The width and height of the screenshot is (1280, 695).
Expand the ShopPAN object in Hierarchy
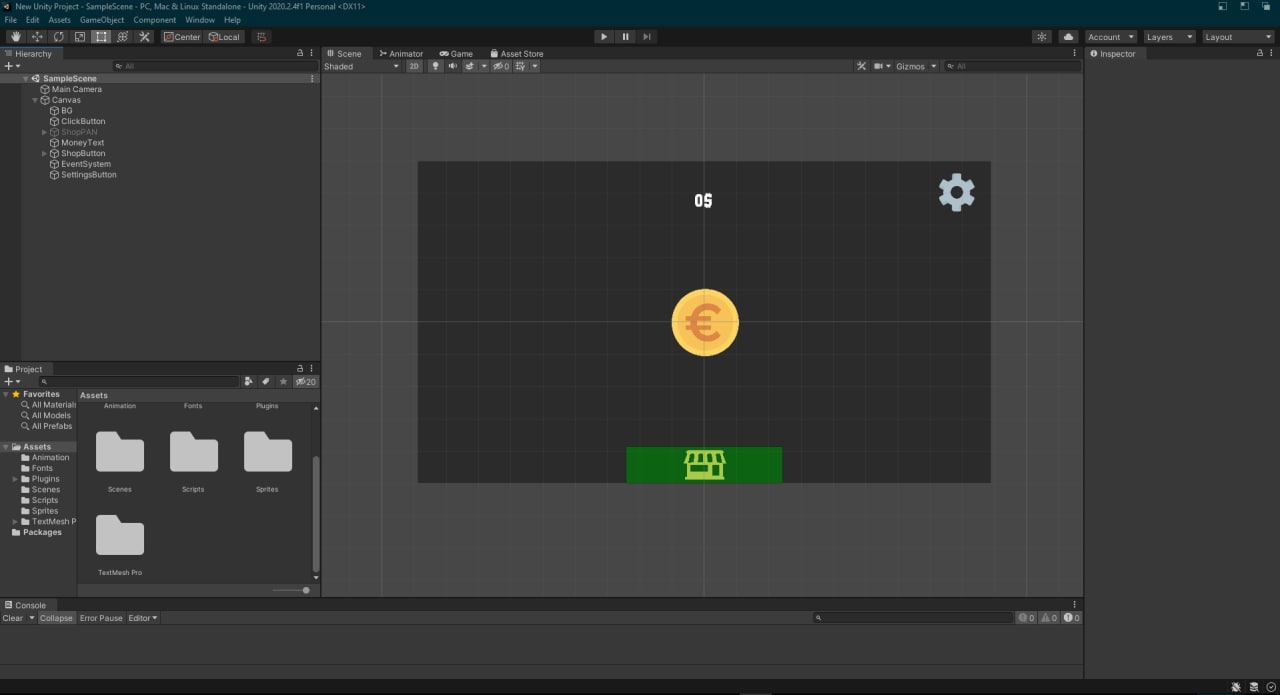[x=45, y=132]
